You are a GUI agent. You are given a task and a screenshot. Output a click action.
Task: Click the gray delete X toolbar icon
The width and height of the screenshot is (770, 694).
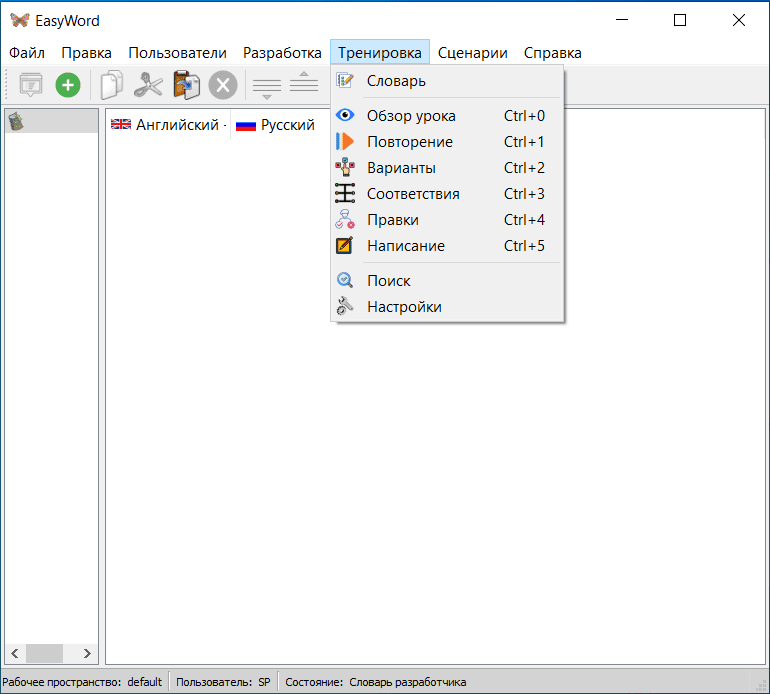click(x=223, y=85)
